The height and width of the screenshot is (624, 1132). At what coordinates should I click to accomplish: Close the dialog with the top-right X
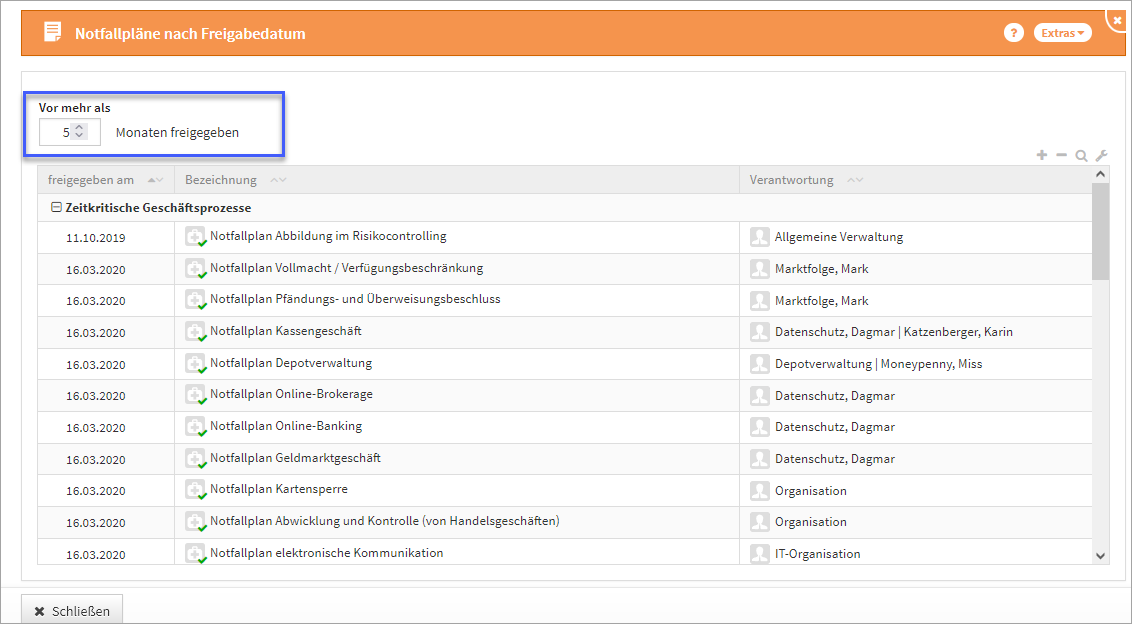[1118, 19]
